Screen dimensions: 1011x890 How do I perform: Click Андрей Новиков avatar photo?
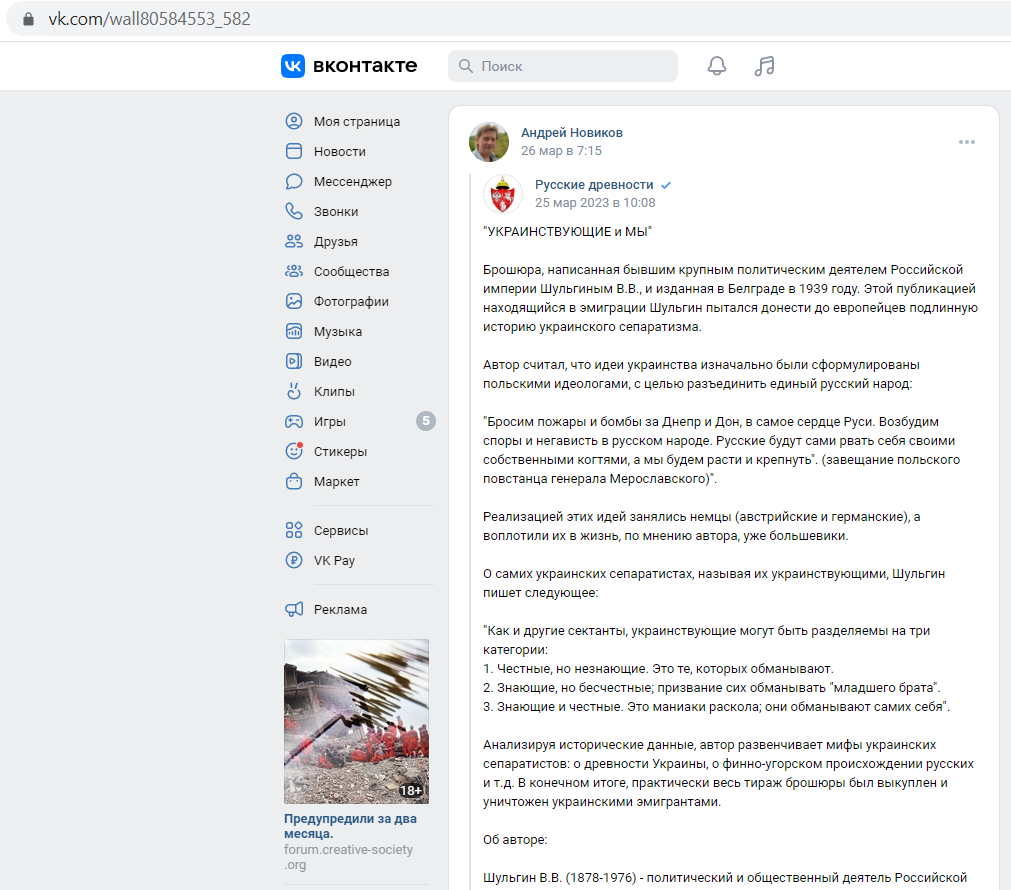tap(489, 142)
